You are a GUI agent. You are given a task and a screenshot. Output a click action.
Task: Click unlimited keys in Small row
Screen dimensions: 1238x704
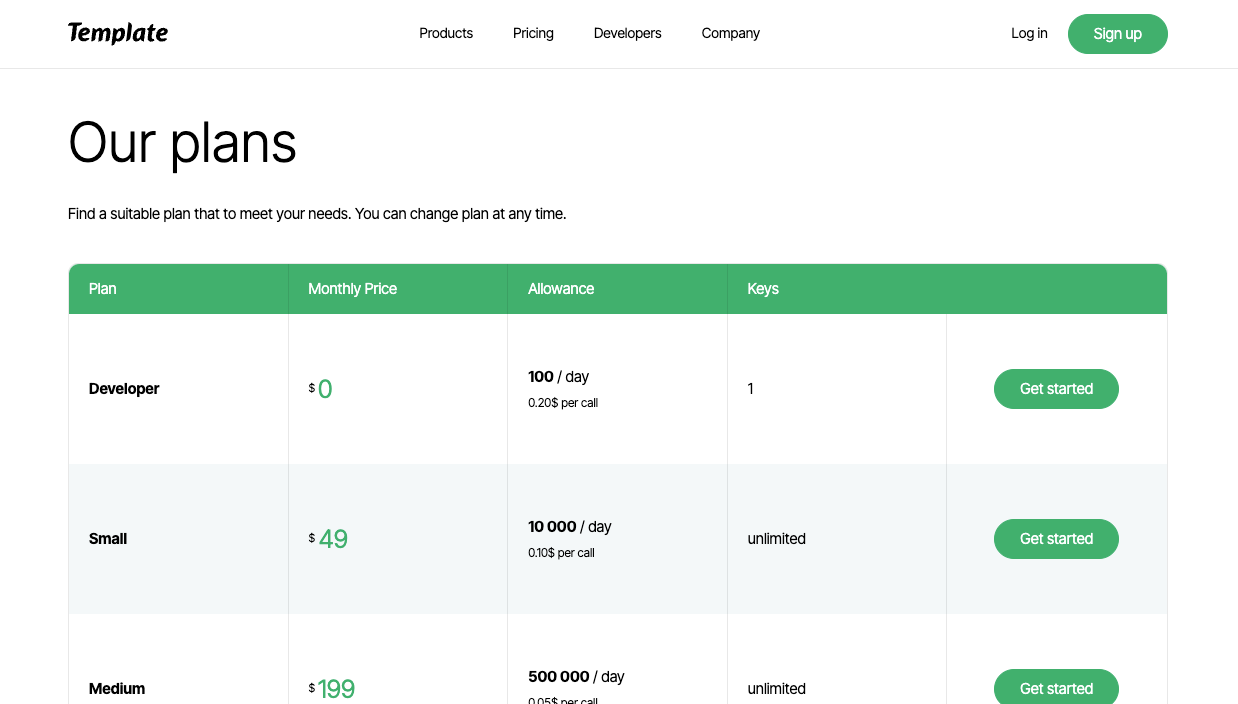click(776, 539)
